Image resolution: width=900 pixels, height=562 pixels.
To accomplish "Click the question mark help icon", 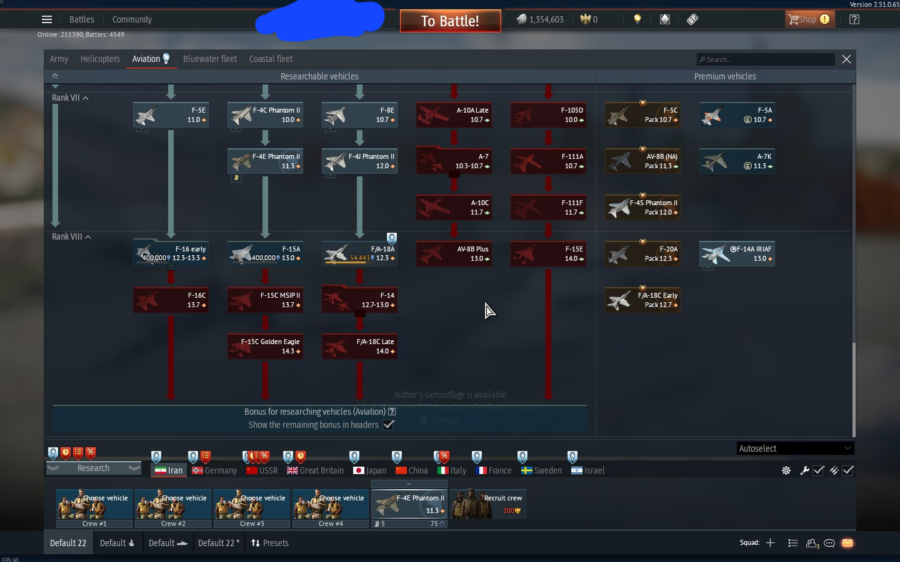I will 854,19.
